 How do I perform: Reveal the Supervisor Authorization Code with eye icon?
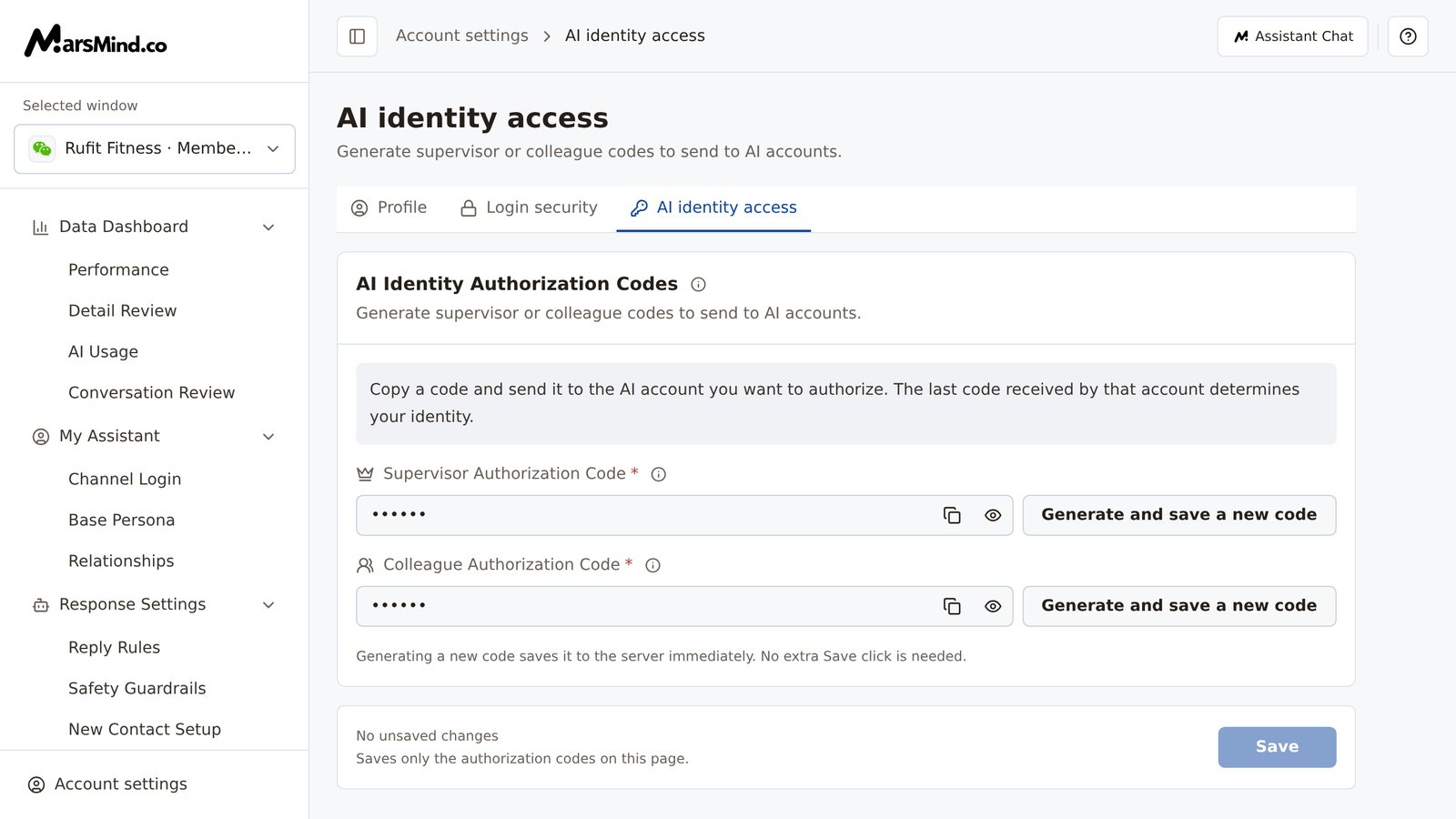tap(993, 515)
